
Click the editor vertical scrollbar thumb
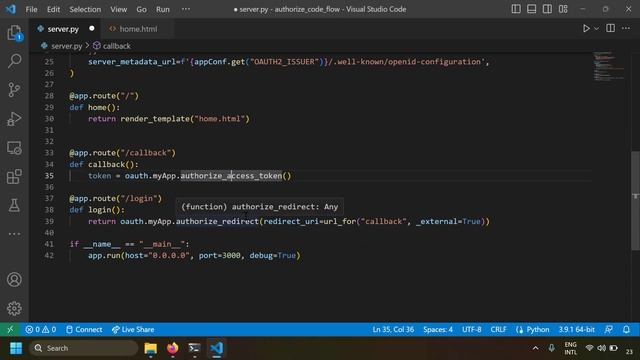(636, 200)
